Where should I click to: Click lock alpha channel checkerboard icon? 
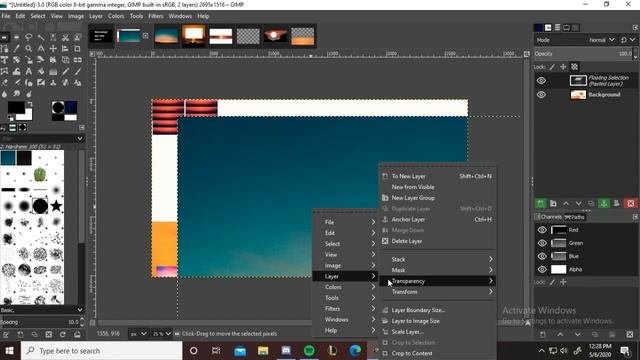tap(574, 67)
